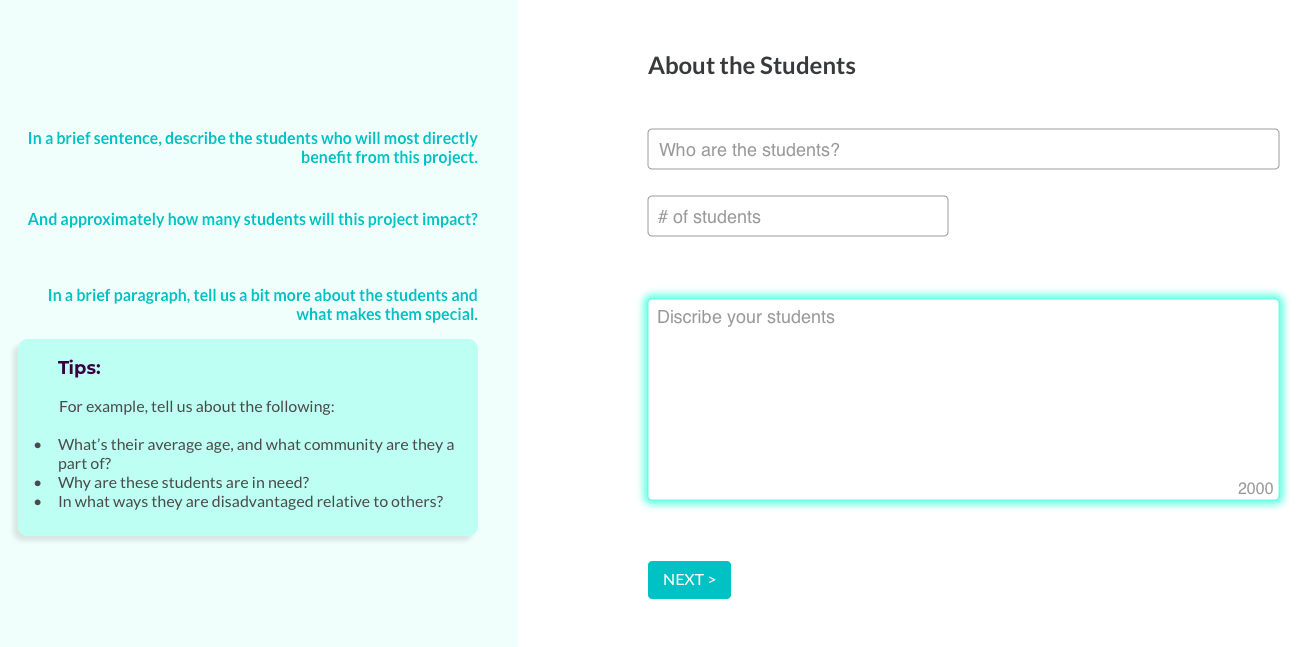1310x647 pixels.
Task: Click the bullet before 'Why are these students'
Action: point(38,482)
